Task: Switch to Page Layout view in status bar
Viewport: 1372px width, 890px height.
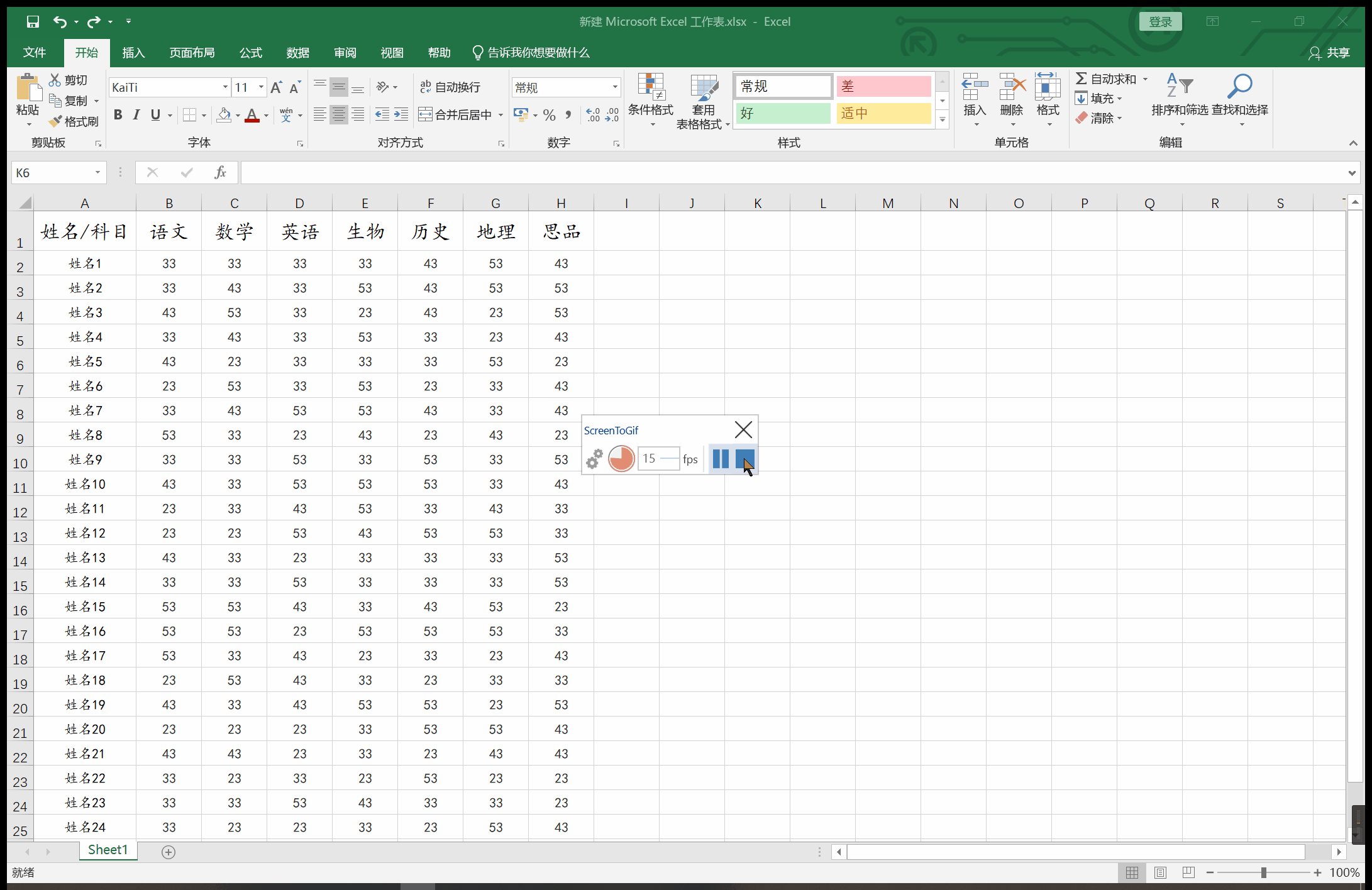Action: pos(1160,872)
